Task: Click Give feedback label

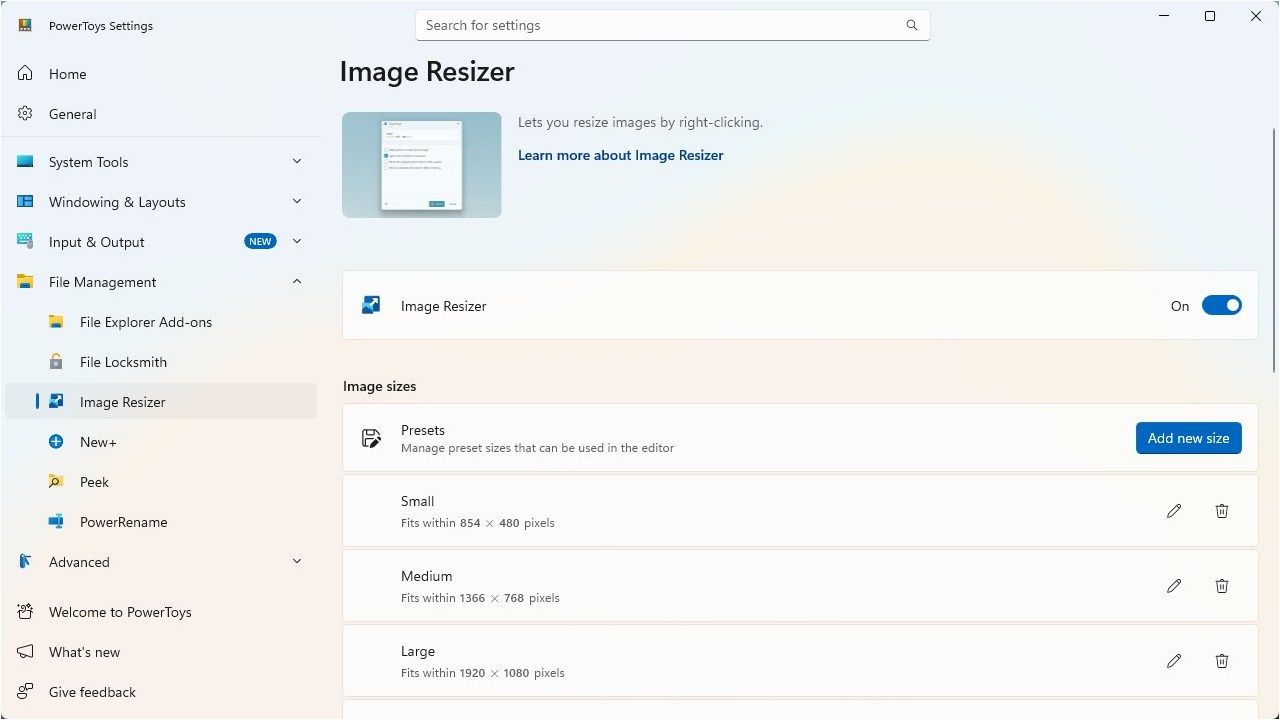Action: coord(92,692)
